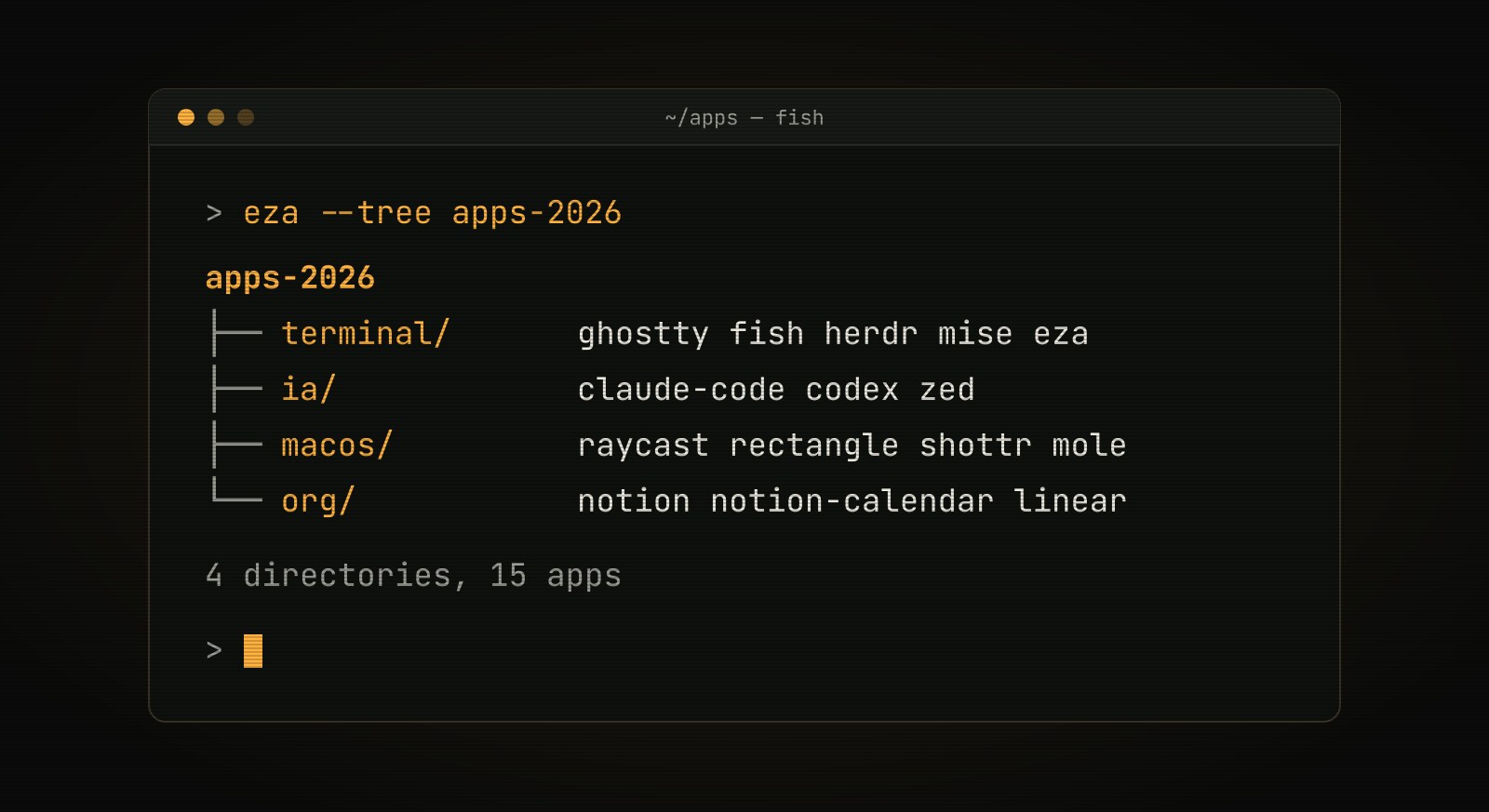Click the word 'mole'
The height and width of the screenshot is (812, 1489).
coord(1089,445)
